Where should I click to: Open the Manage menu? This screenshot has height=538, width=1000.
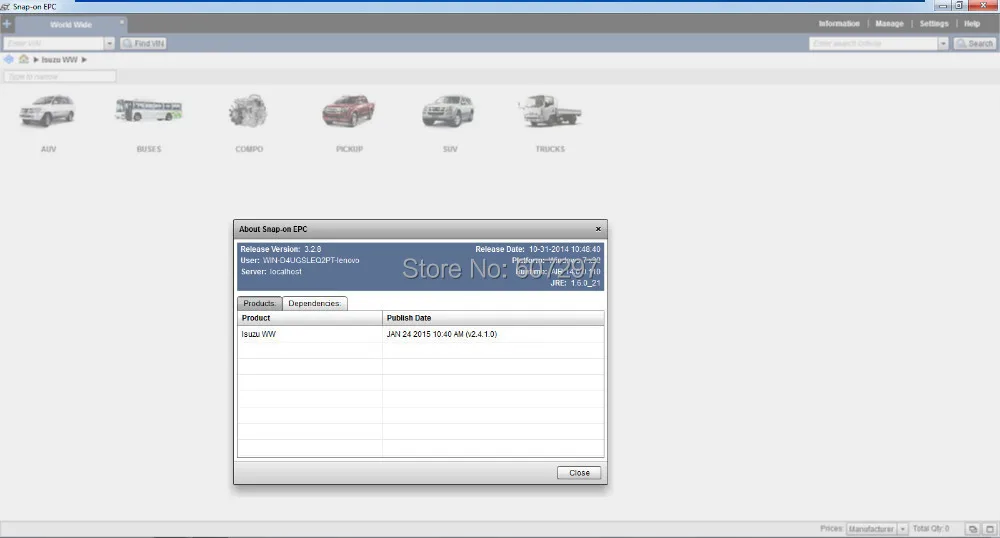tap(889, 24)
